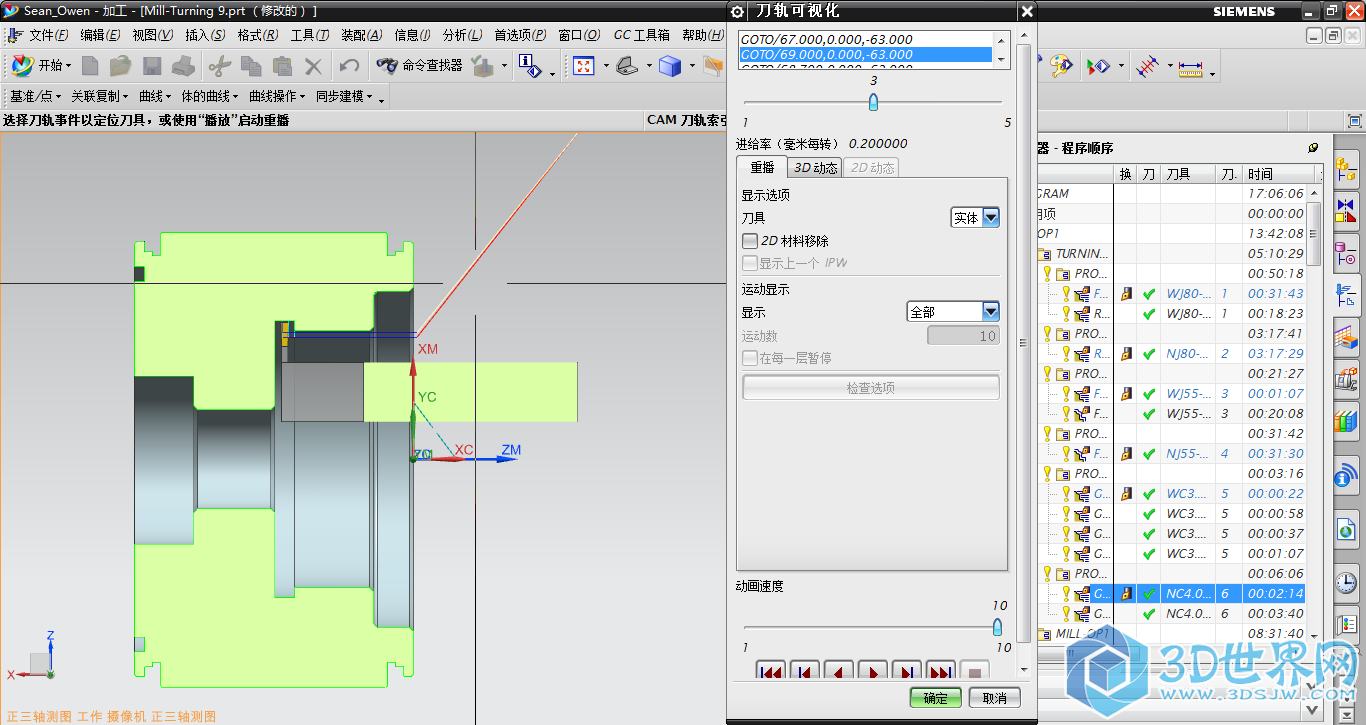Click the 刀具 column header
The height and width of the screenshot is (725, 1366).
[1189, 174]
